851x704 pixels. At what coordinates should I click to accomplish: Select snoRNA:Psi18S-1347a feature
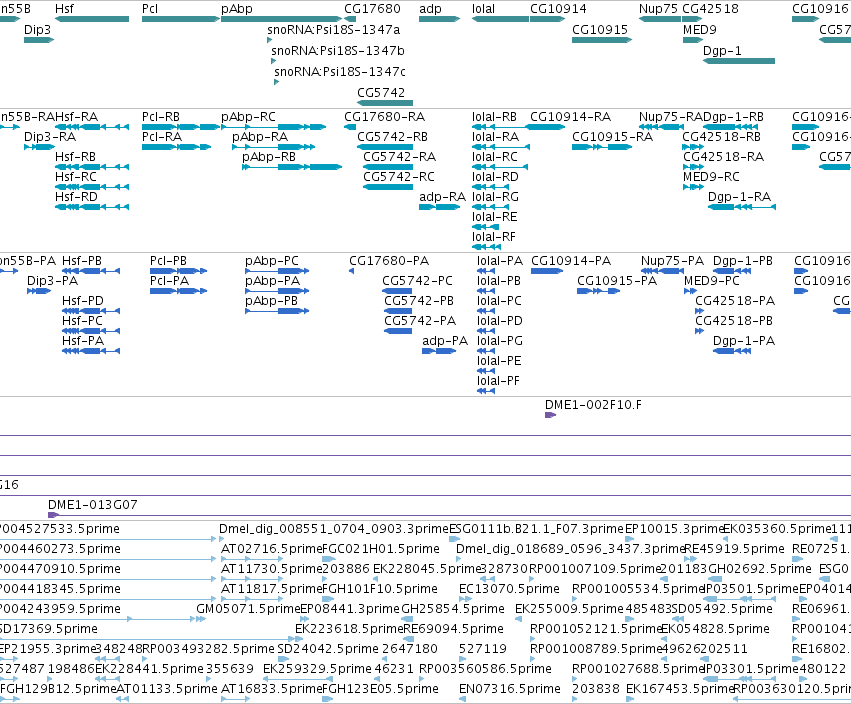click(x=269, y=40)
